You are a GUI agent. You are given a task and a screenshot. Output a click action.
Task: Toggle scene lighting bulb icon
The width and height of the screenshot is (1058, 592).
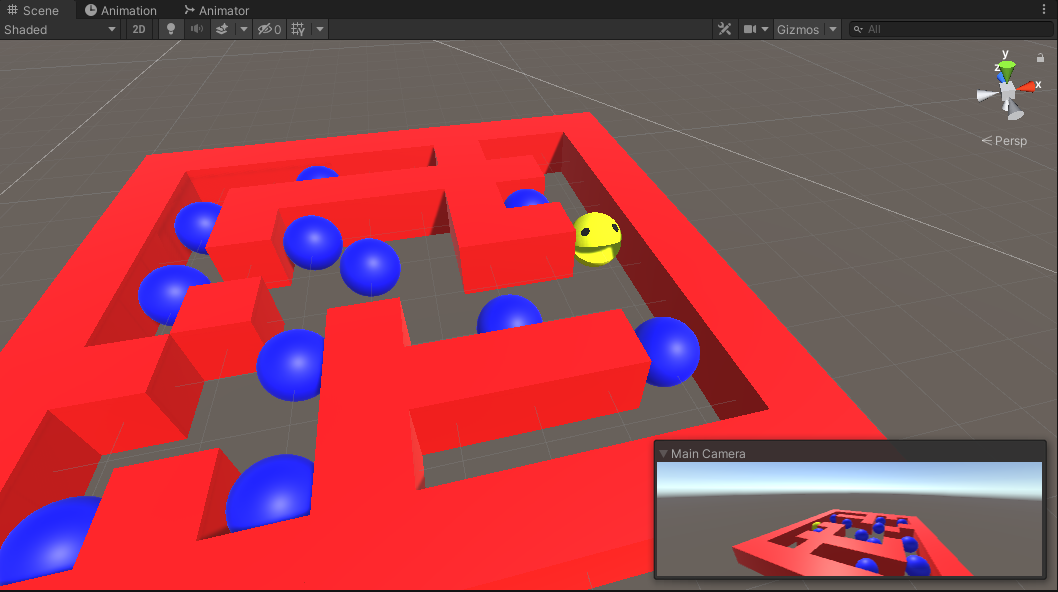coord(171,29)
